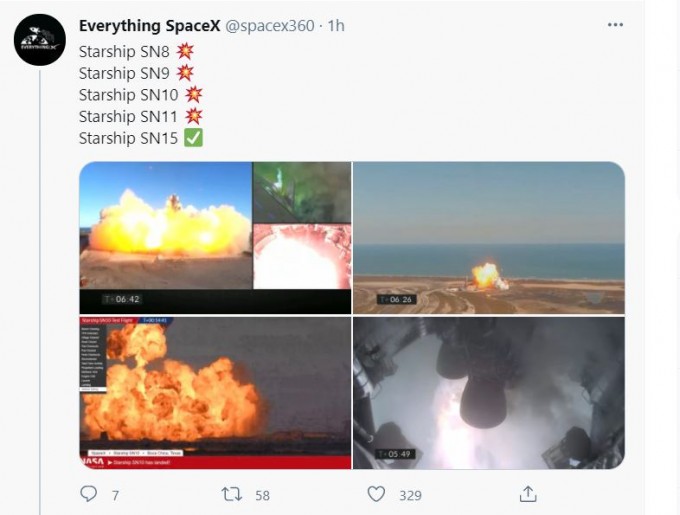Open the top-left explosion image at T+06:42
Screen dimensions: 680x515
215,237
